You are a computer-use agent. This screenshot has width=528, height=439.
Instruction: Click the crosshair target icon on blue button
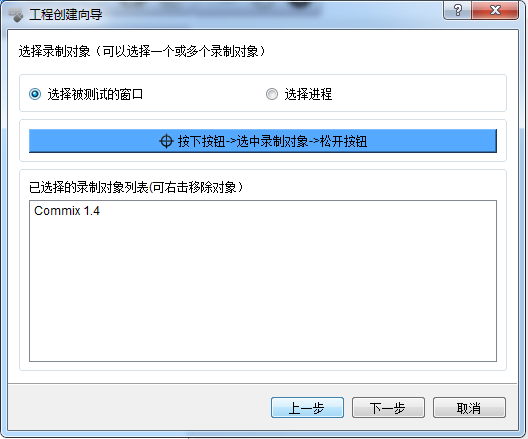click(166, 141)
